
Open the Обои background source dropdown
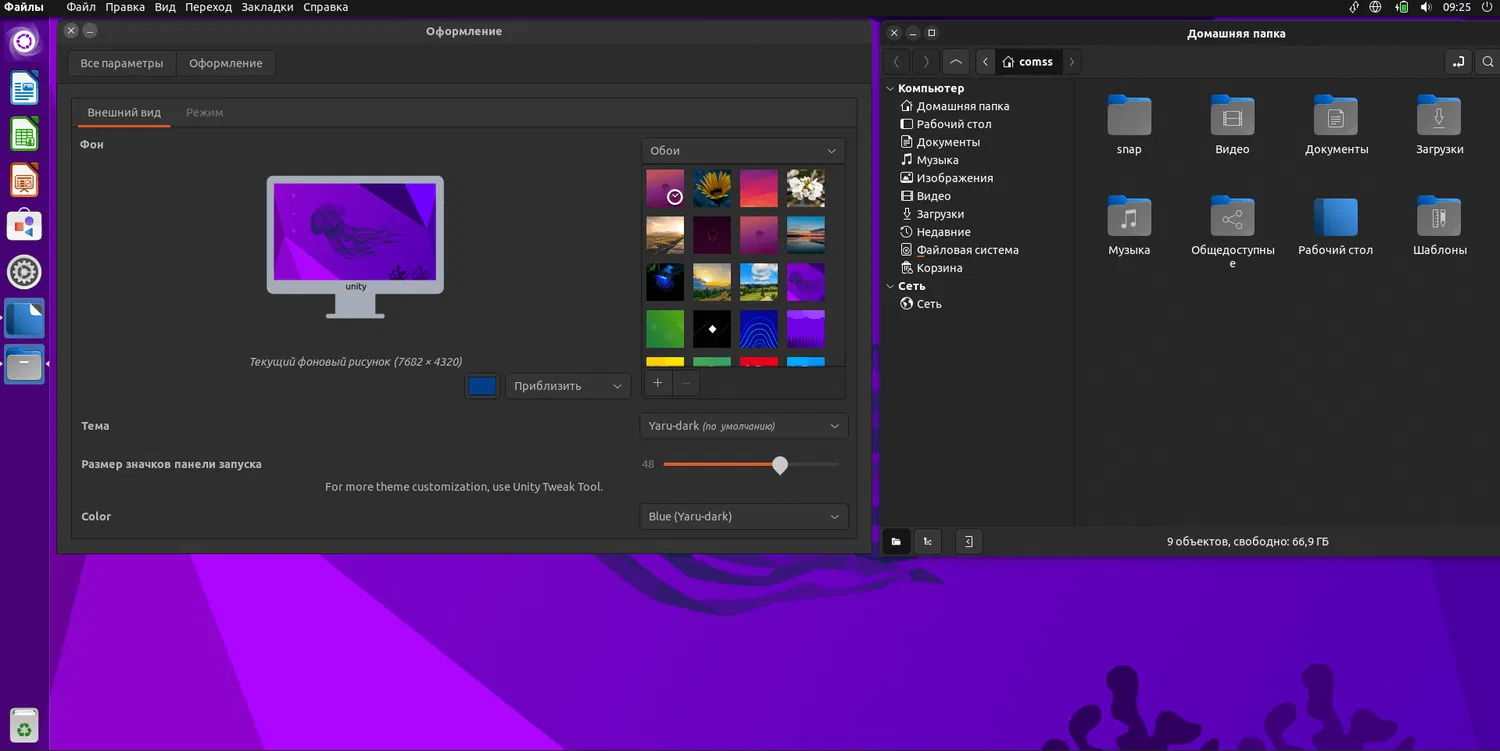(742, 151)
